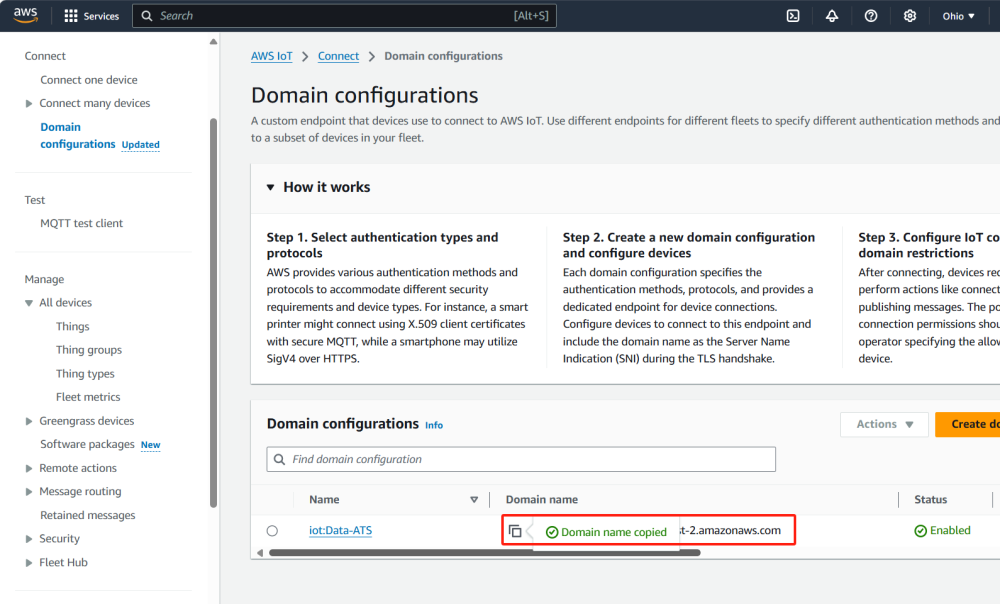Viewport: 1000px width, 604px height.
Task: Click the amazonaws.com domain name text
Action: 730,531
